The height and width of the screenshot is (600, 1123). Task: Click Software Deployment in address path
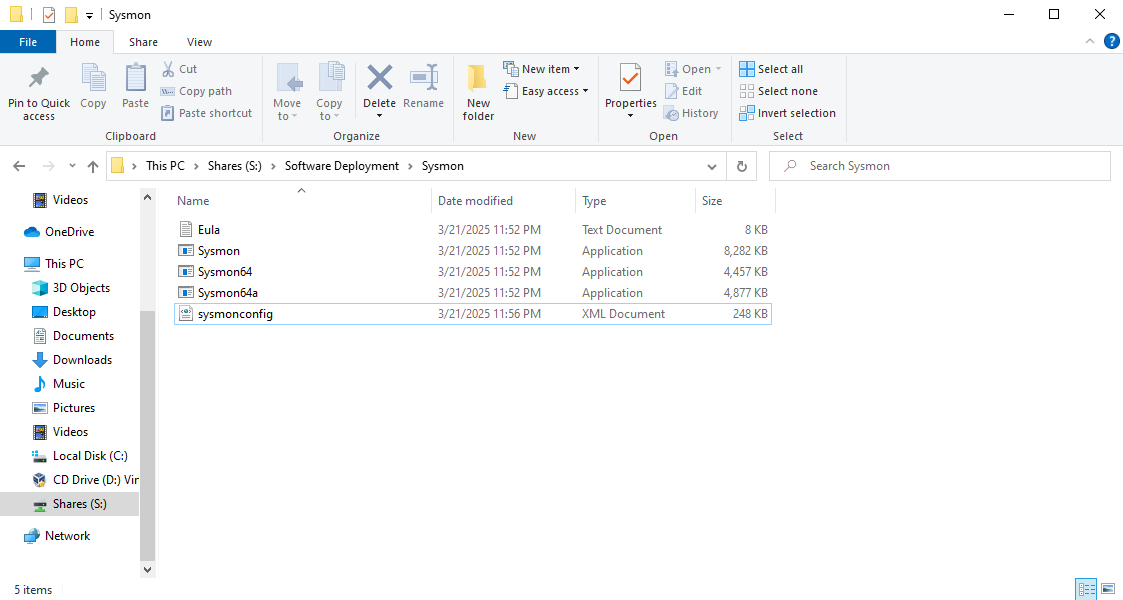[x=341, y=166]
